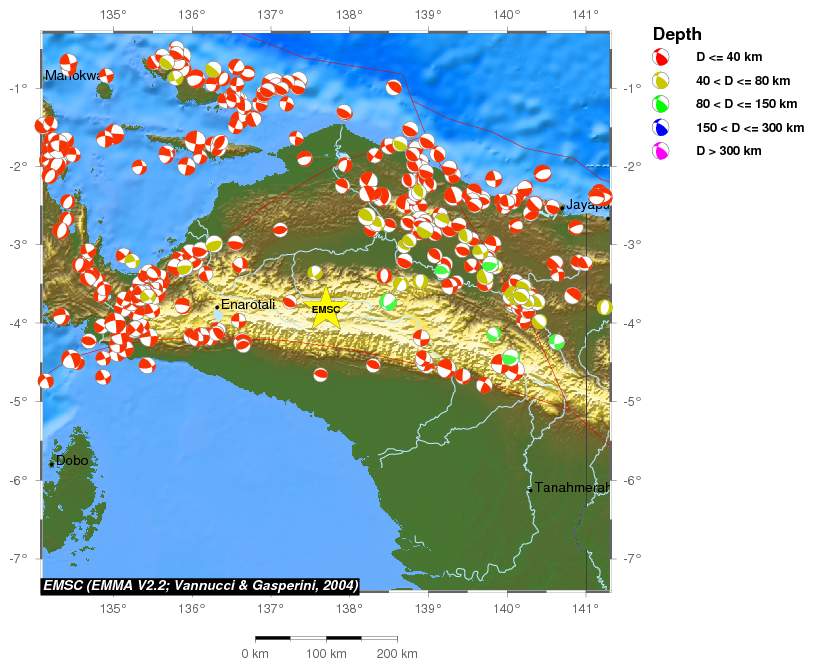Click the EMSC (EMMA V2.2) credit text
Screen dimensions: 814x668
(x=200, y=585)
